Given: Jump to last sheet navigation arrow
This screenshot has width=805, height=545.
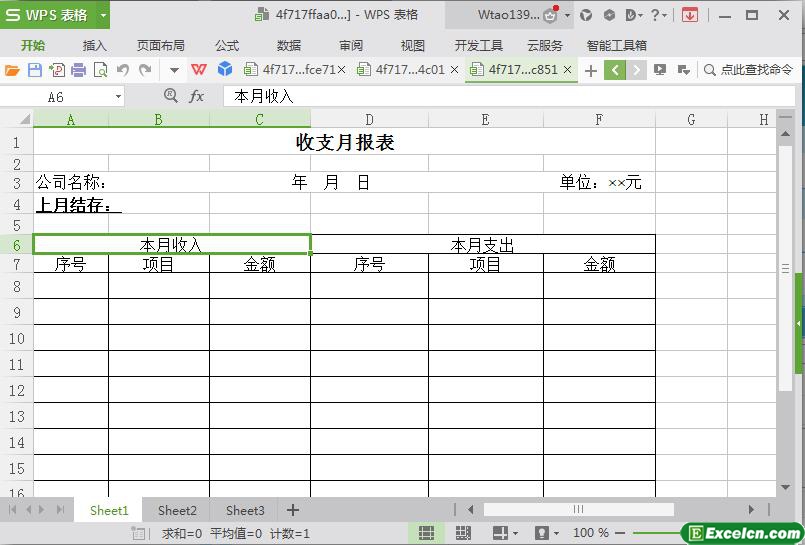Looking at the screenshot, I should 61,510.
